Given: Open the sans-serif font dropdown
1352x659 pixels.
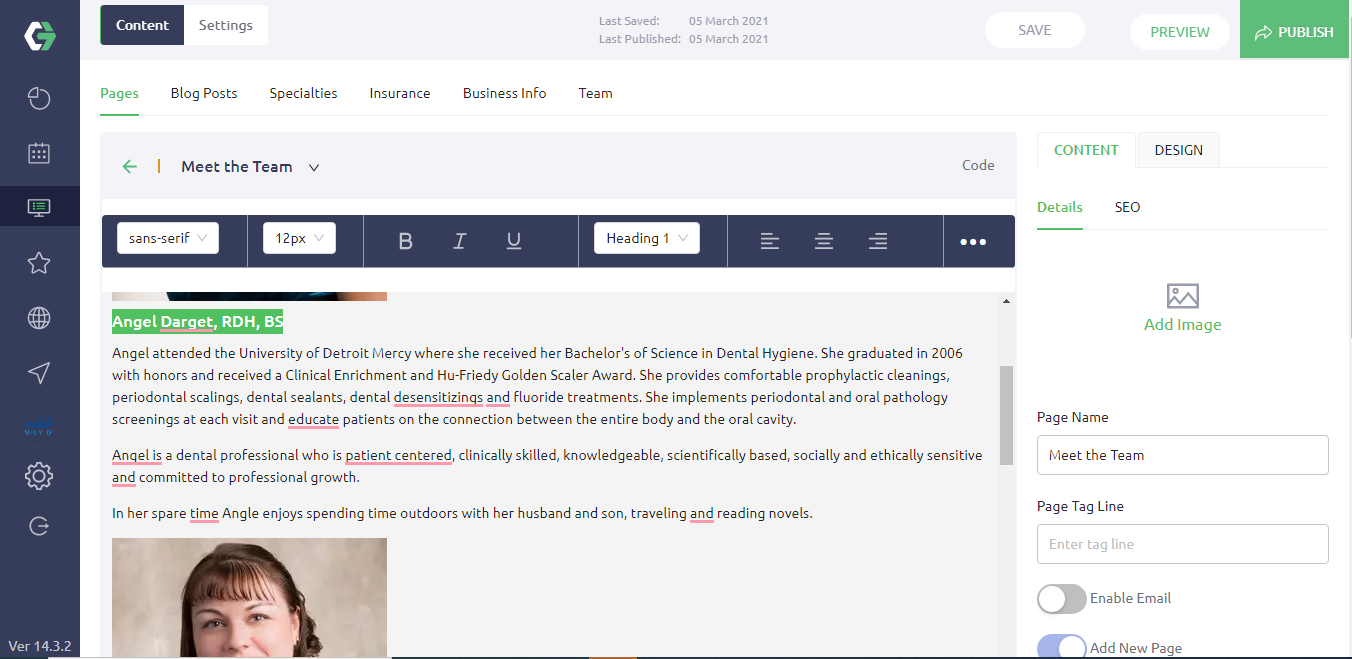Looking at the screenshot, I should point(168,238).
